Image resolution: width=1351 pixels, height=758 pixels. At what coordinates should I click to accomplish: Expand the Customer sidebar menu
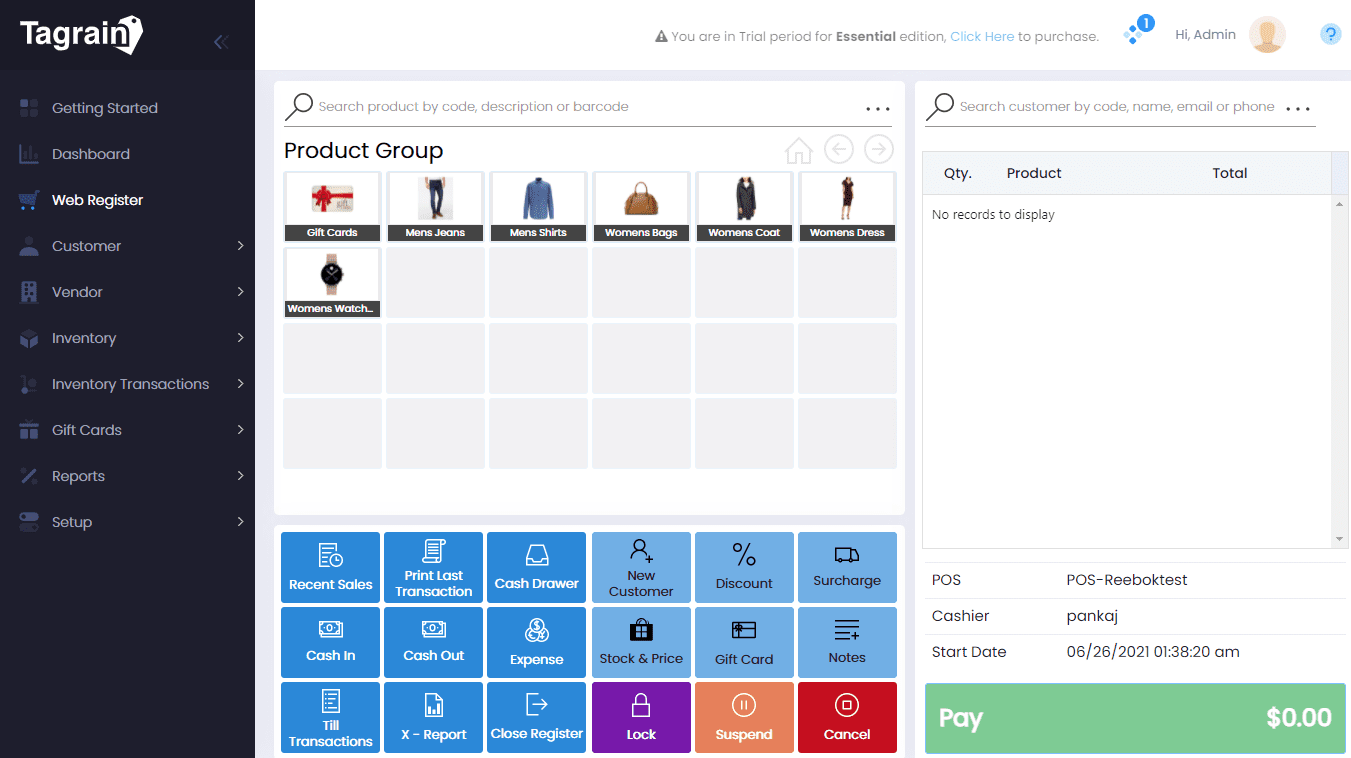click(86, 245)
